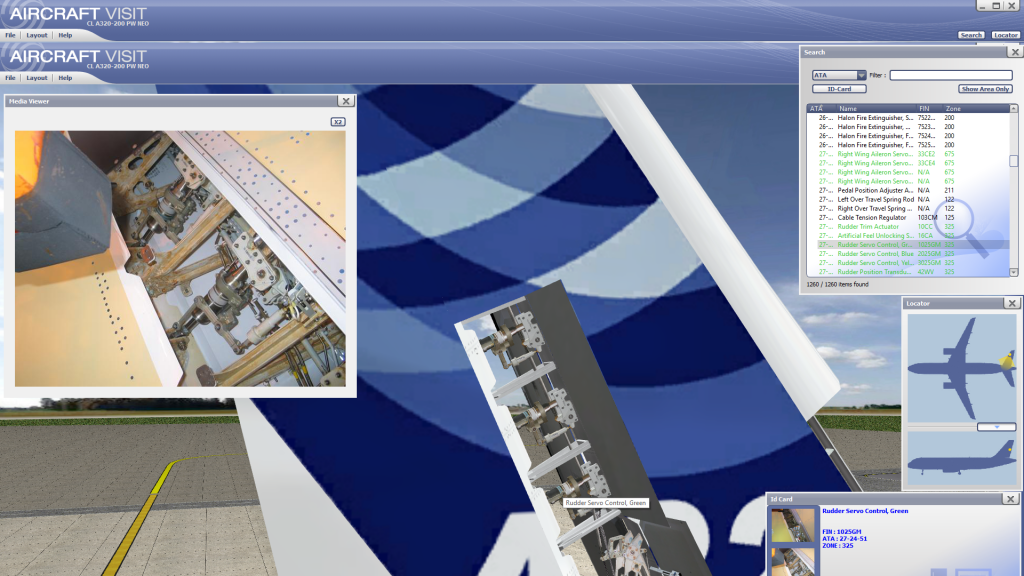Select the Rudder Position Transducer row
Image resolution: width=1024 pixels, height=576 pixels.
(x=909, y=272)
